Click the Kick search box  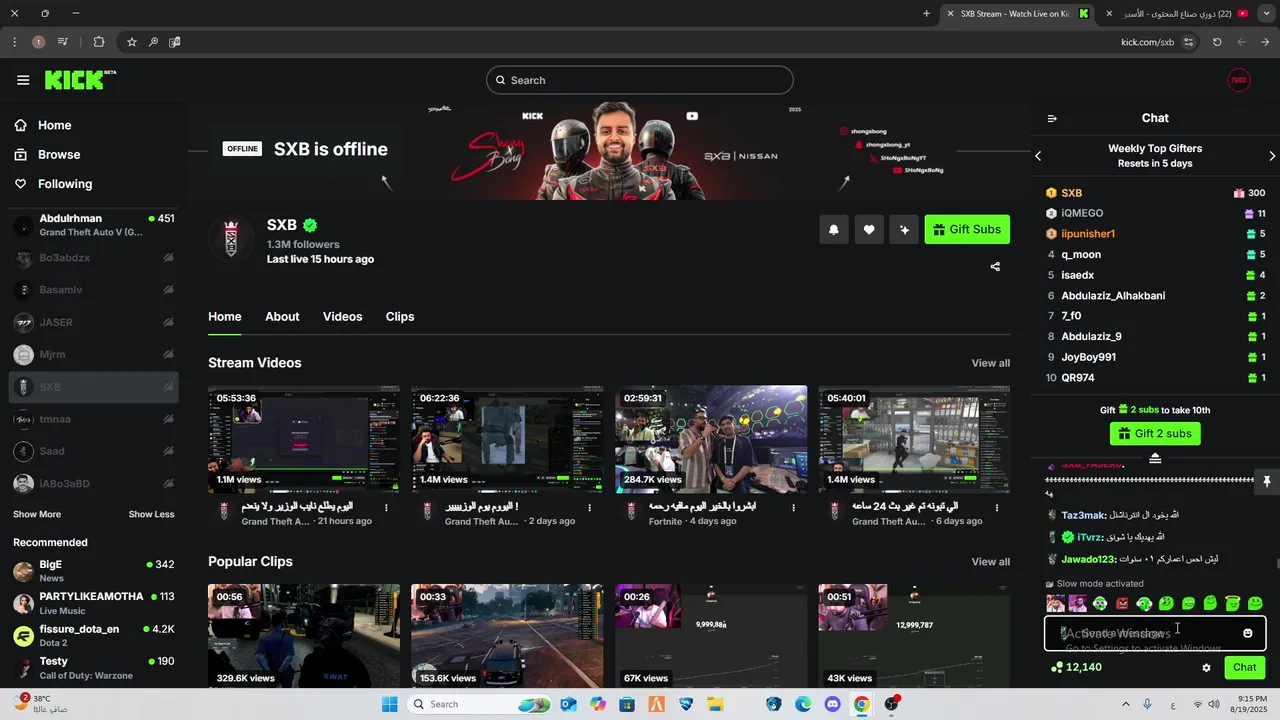[640, 80]
